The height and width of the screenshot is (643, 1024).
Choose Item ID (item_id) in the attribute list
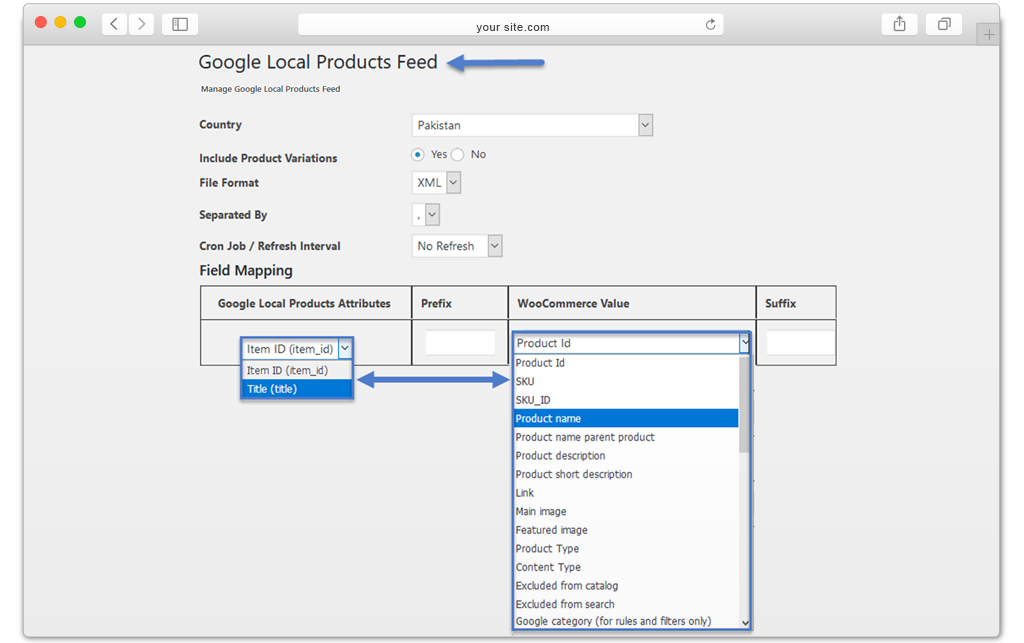297,370
